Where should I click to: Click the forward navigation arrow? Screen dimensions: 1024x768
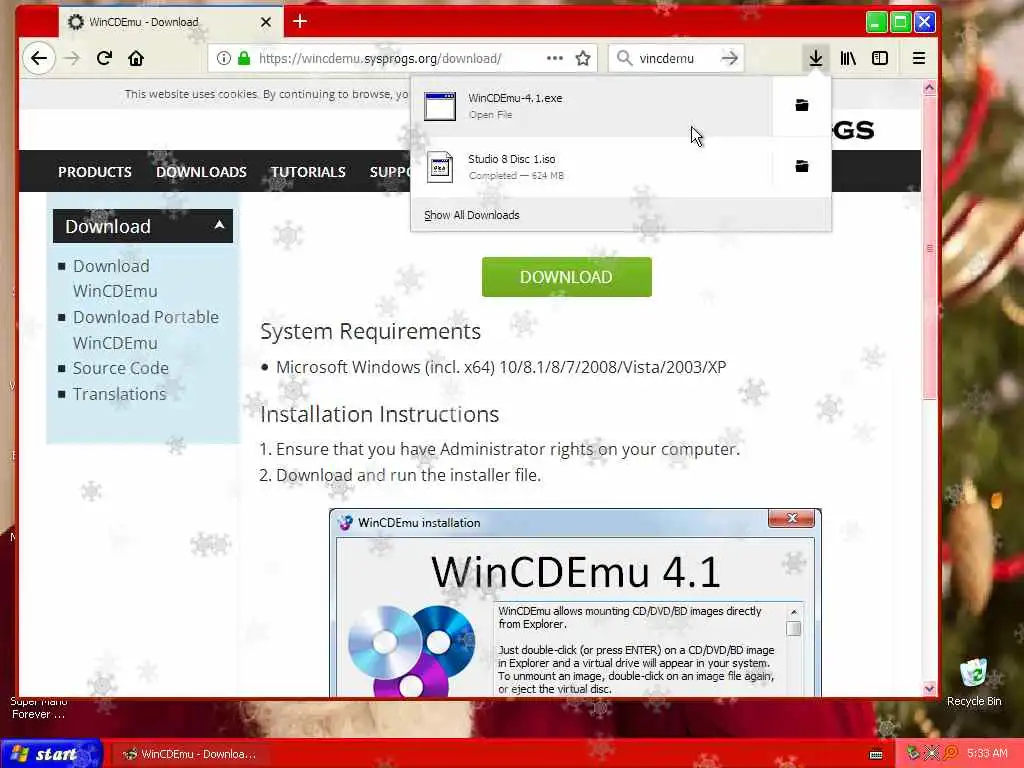click(72, 58)
